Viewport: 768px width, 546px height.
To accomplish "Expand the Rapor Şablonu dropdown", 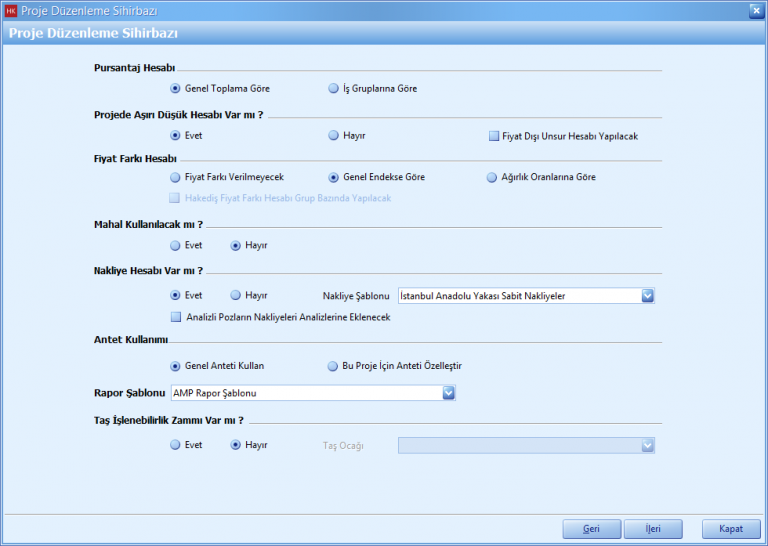I will click(x=449, y=393).
